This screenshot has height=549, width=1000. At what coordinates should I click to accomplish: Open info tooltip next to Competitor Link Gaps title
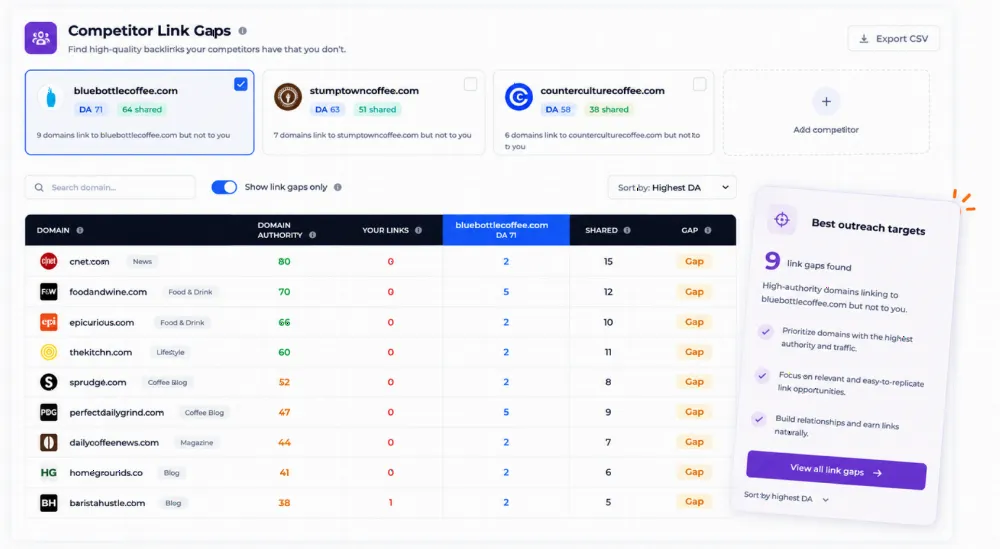coord(242,31)
